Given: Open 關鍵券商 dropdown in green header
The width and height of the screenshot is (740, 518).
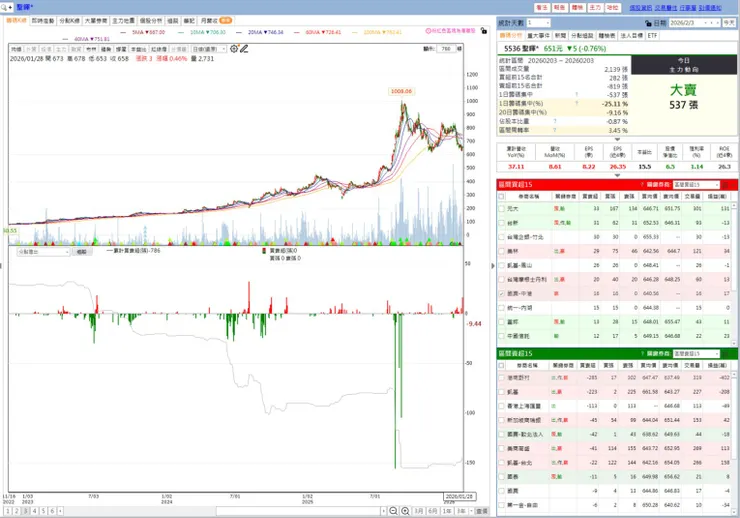Looking at the screenshot, I should point(697,353).
